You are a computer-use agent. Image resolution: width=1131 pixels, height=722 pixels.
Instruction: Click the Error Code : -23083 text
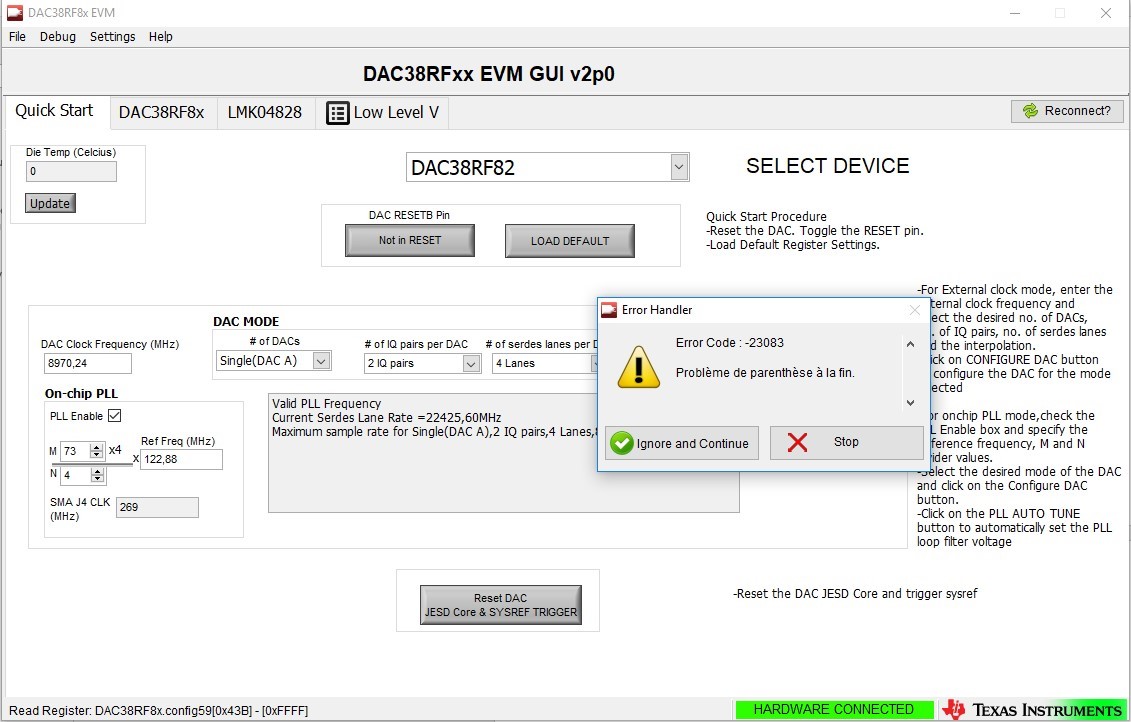tap(729, 343)
